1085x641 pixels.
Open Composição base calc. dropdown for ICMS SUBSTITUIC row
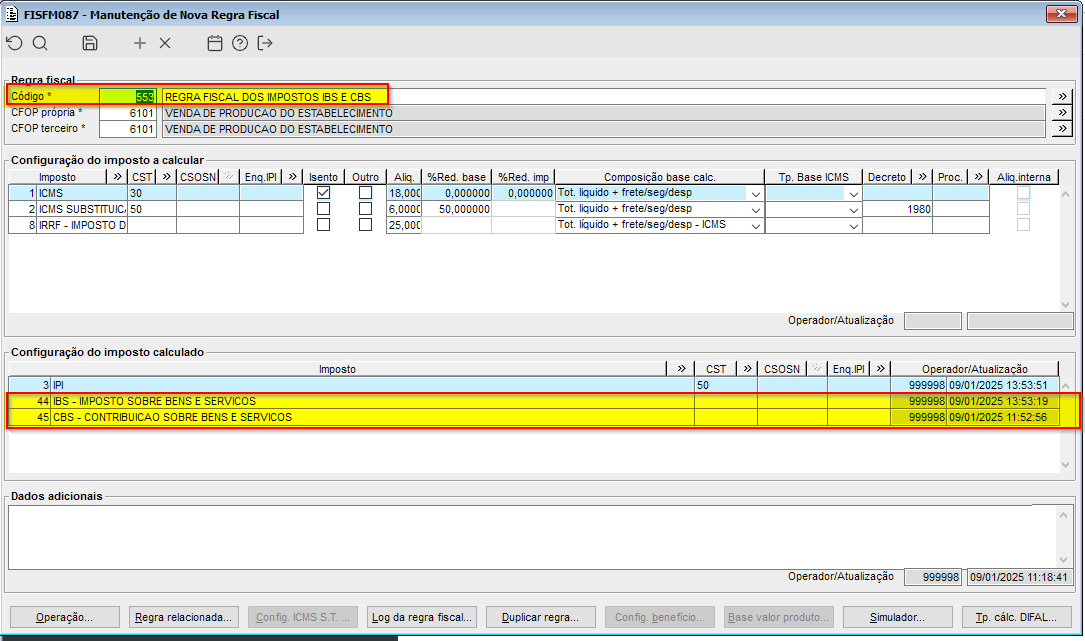[x=756, y=209]
